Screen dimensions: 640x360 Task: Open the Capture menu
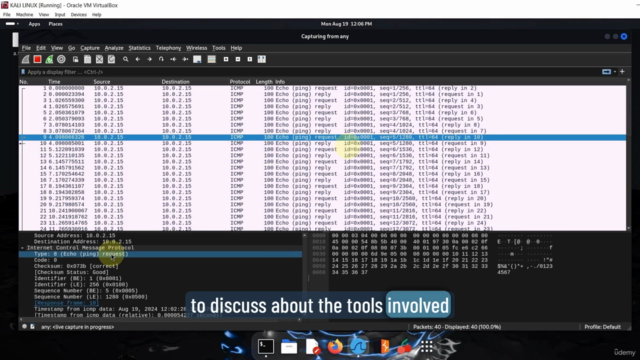click(90, 48)
